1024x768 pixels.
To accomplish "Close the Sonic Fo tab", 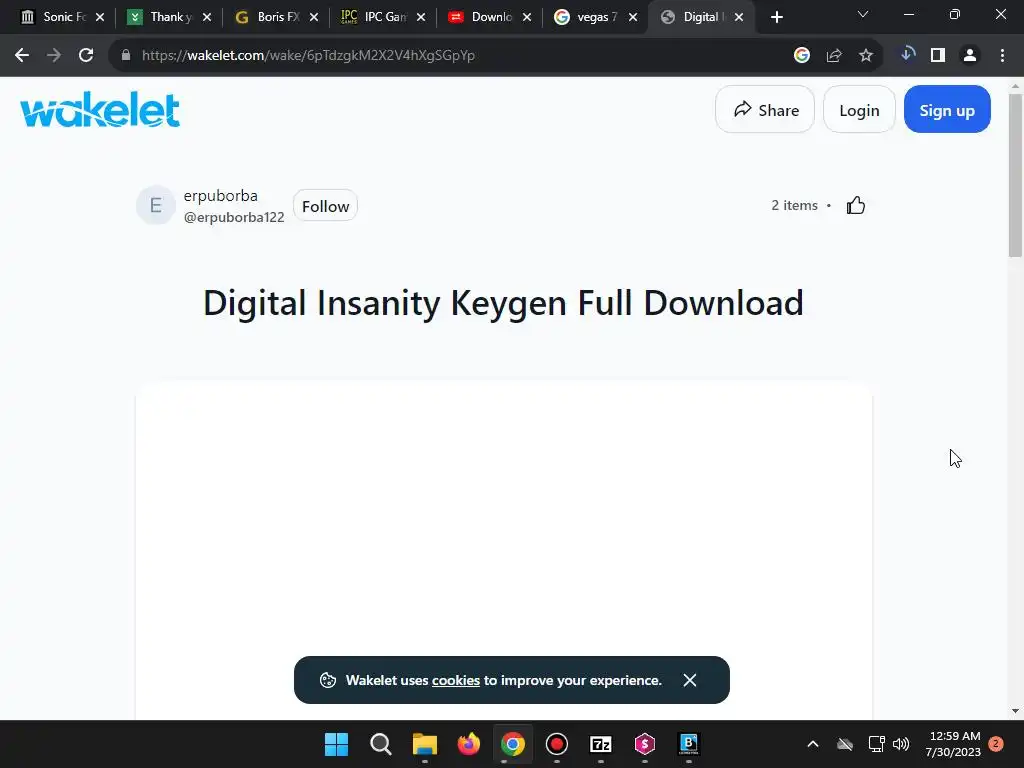I will click(100, 18).
